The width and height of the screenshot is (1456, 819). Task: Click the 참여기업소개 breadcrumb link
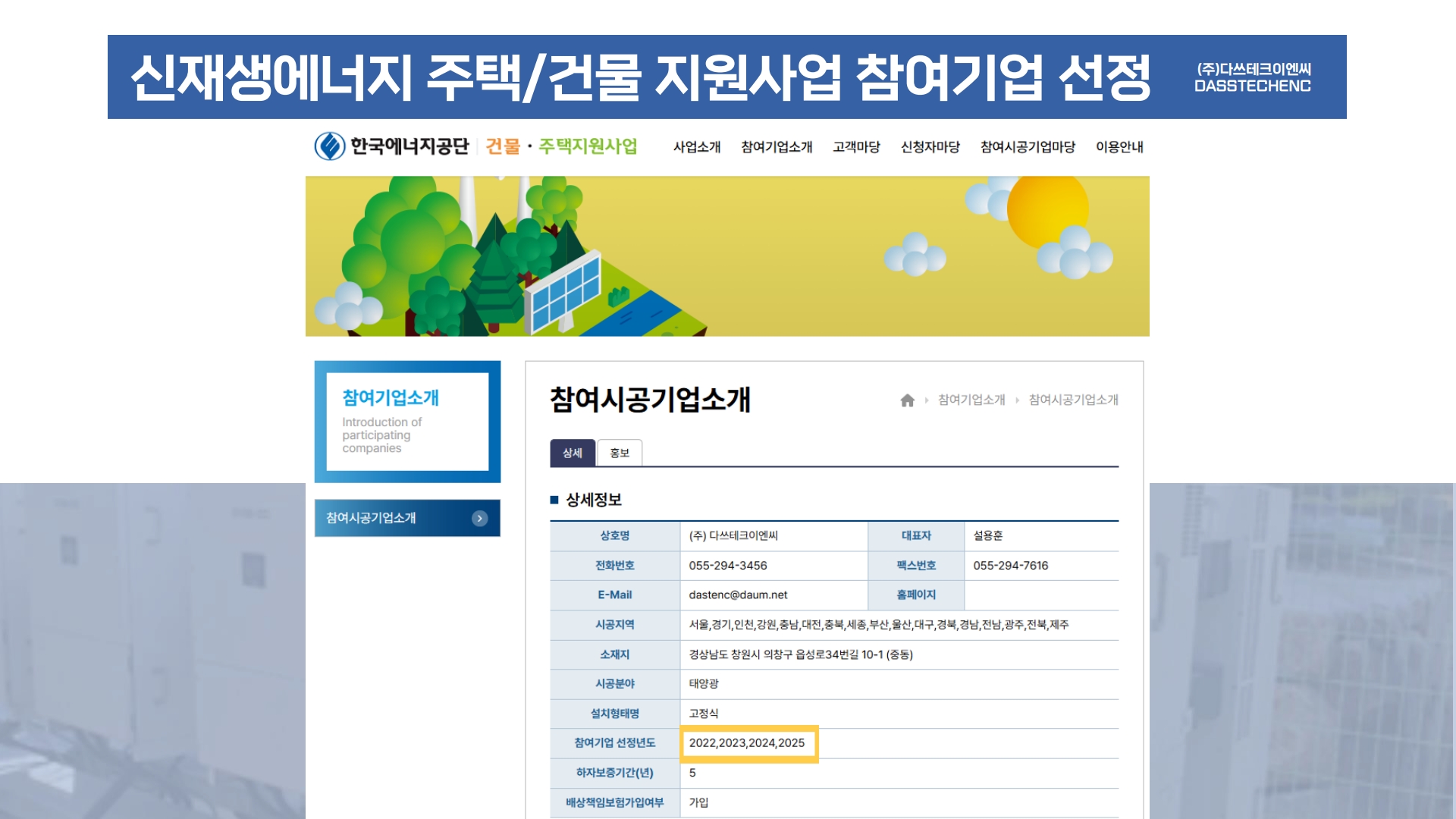pos(971,400)
